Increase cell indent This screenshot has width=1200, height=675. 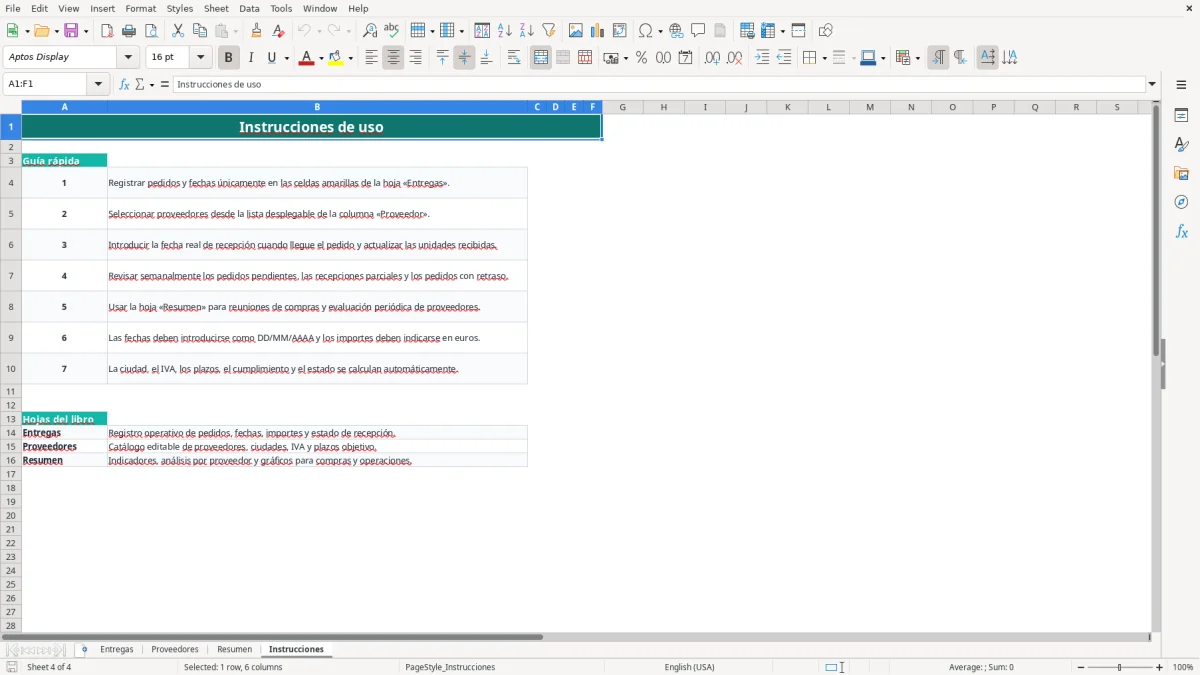pos(762,58)
